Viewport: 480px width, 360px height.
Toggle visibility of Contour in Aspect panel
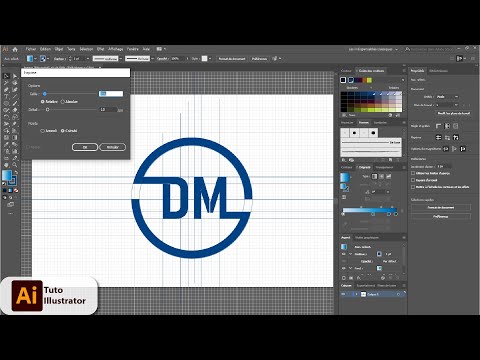[x=344, y=254]
